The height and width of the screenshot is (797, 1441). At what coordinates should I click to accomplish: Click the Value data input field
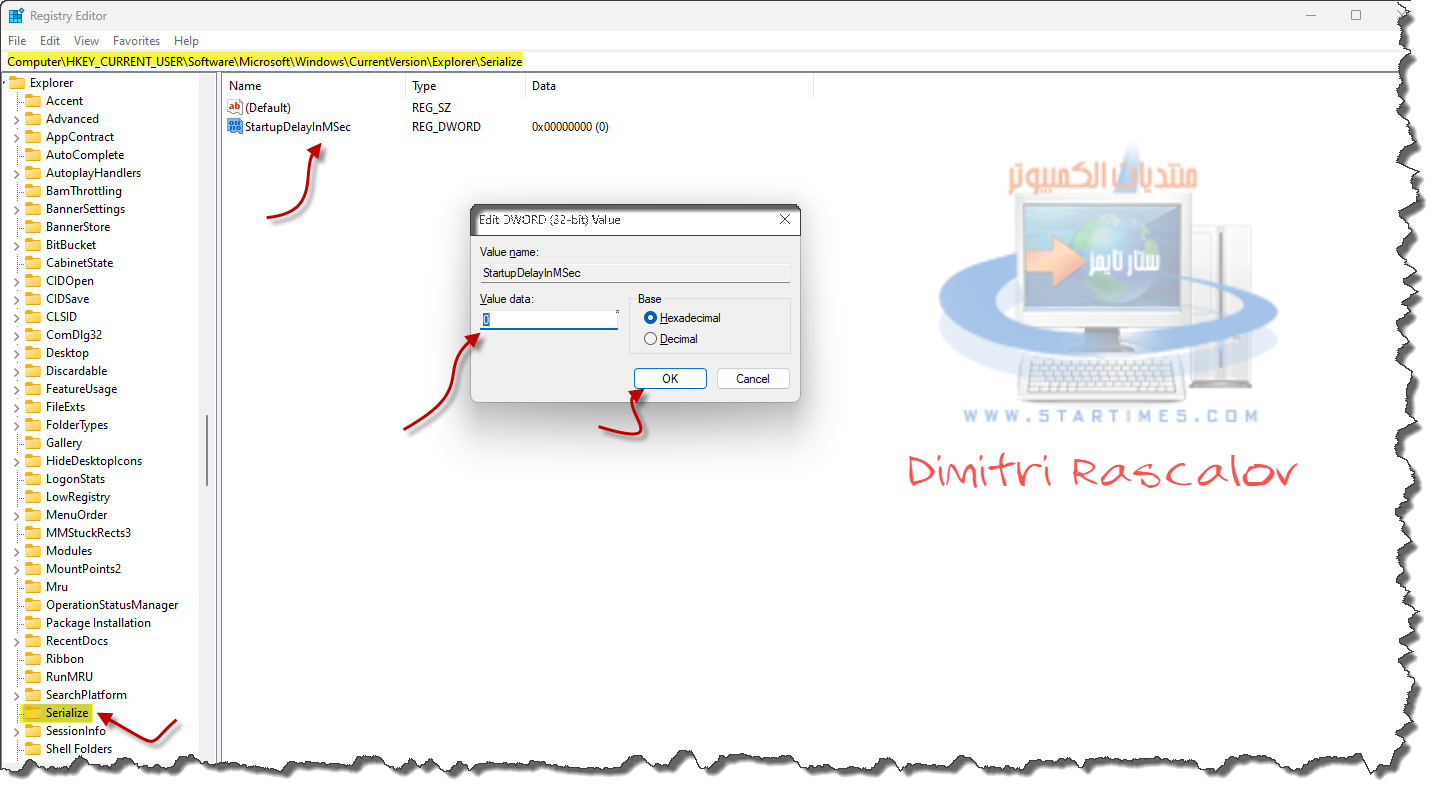click(x=548, y=320)
